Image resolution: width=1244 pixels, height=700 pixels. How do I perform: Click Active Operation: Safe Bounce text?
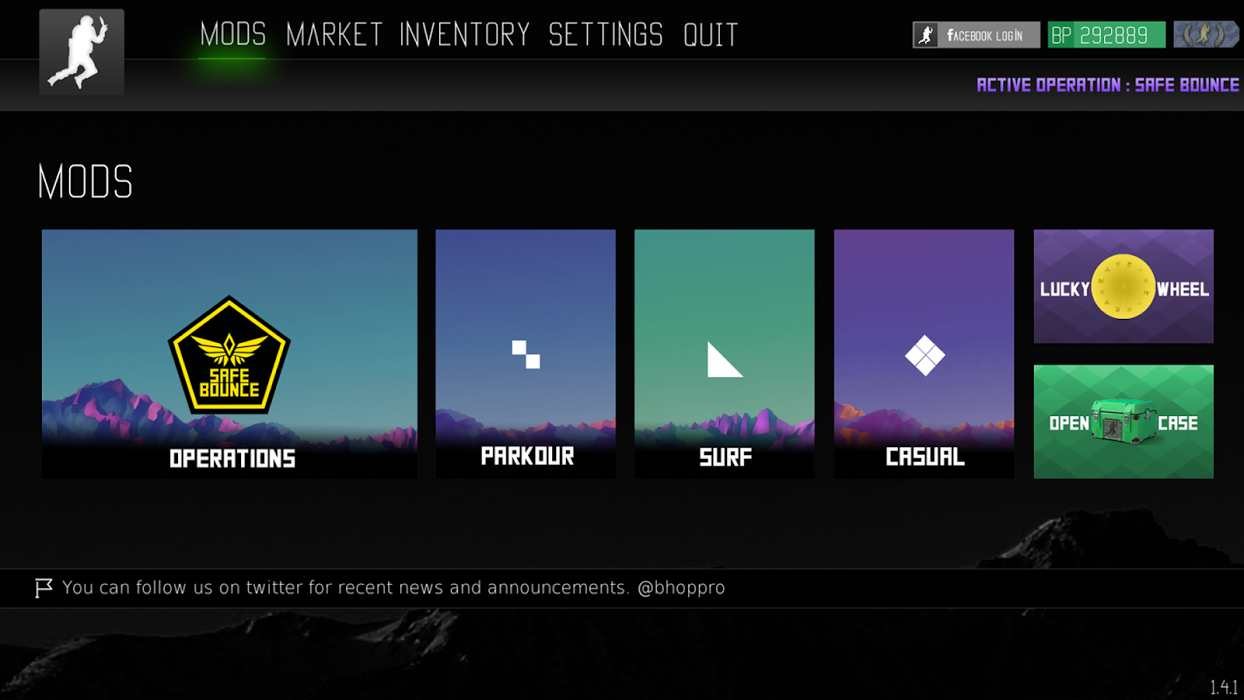1108,85
